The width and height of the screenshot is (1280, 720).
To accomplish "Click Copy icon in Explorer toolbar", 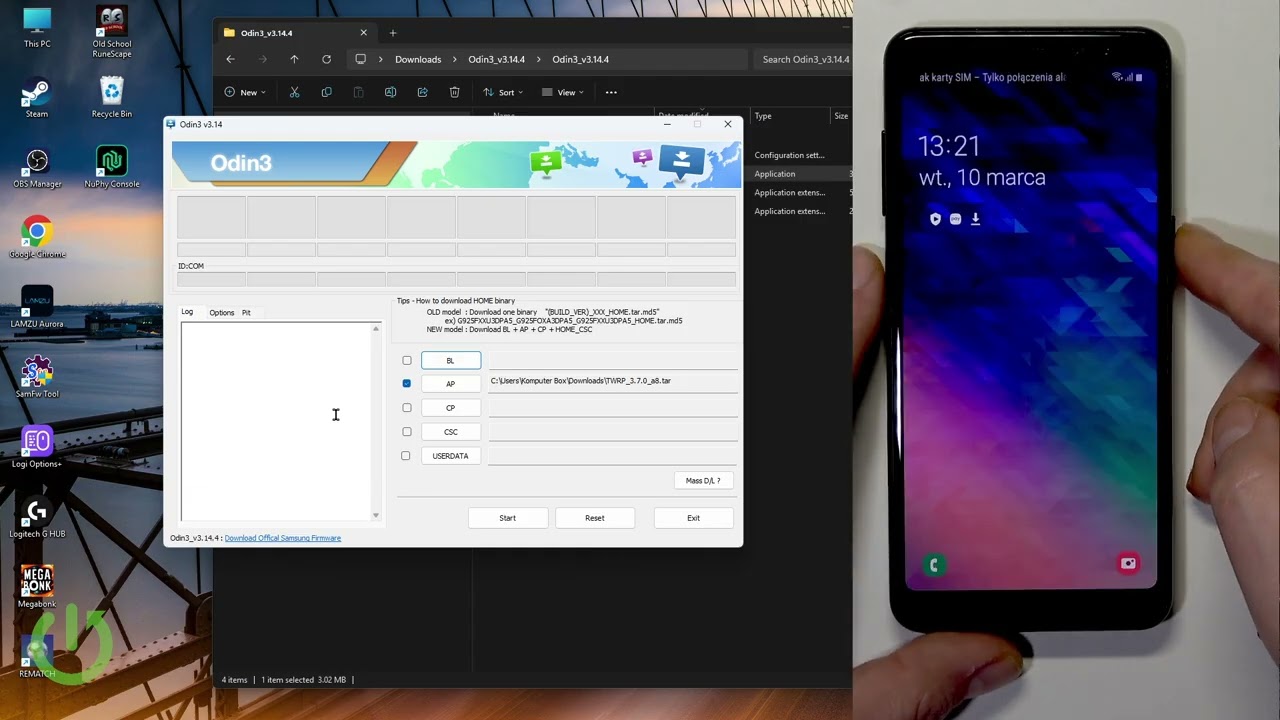I will pos(326,92).
